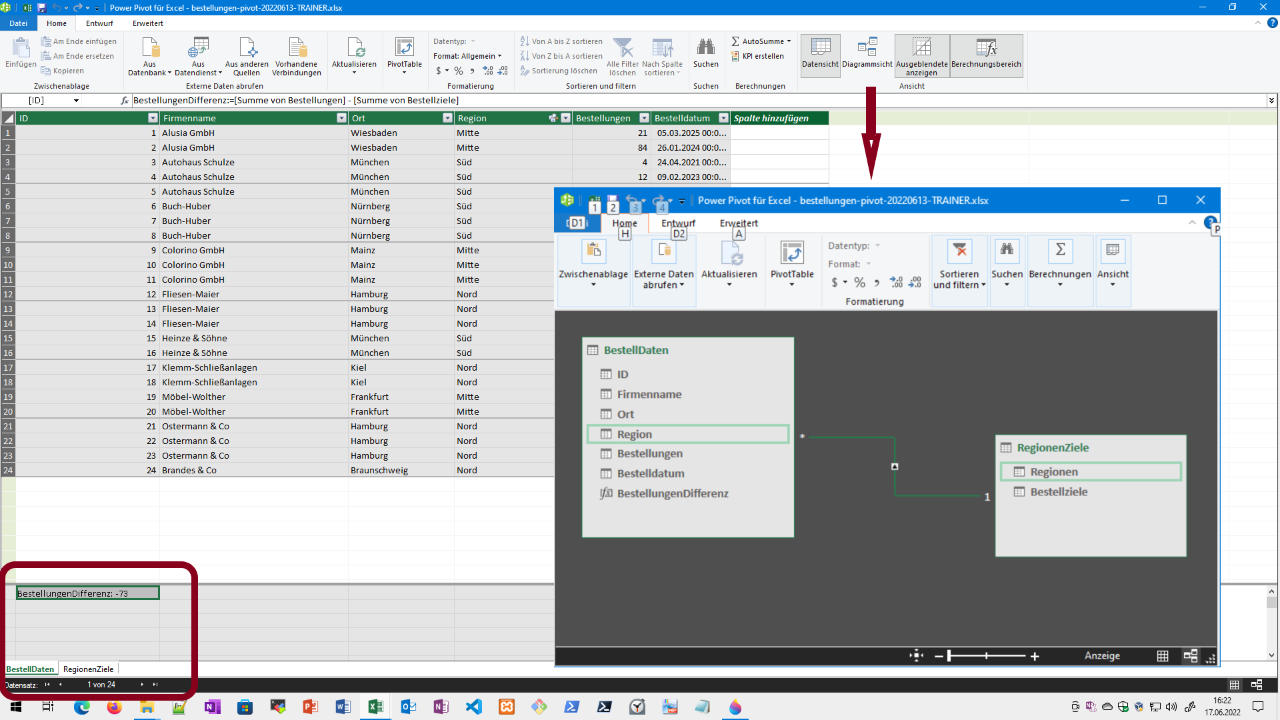Go to last record in Datensatz navigator
Viewport: 1280px width, 720px height.
[155, 684]
